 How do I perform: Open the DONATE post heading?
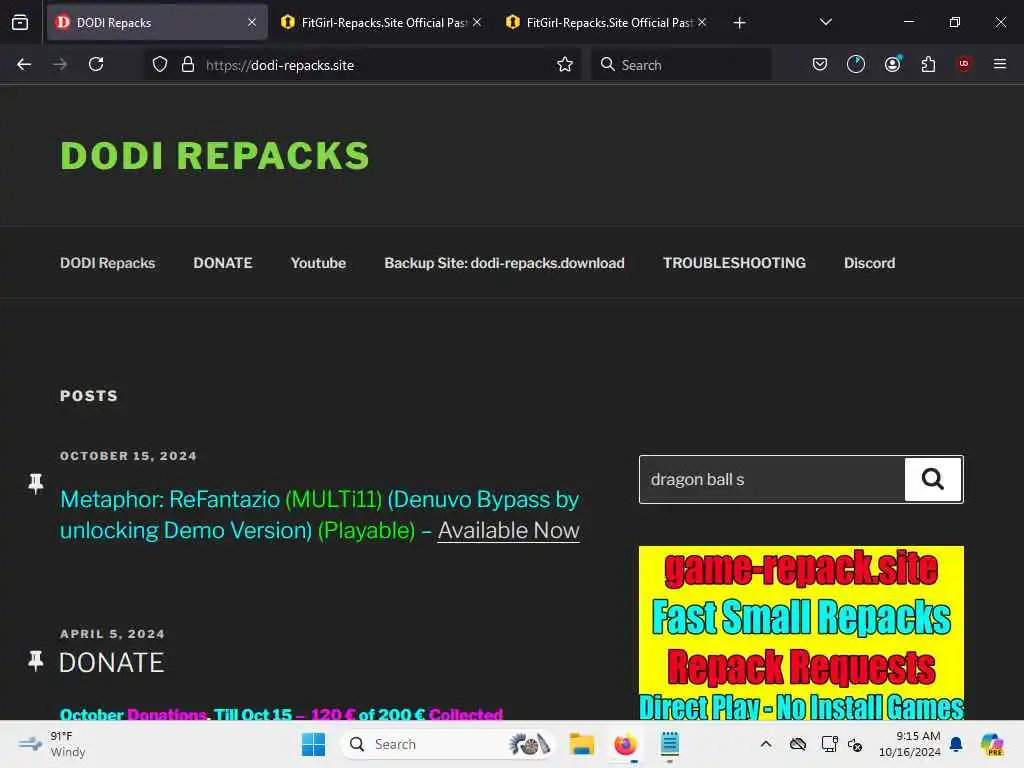click(x=112, y=663)
